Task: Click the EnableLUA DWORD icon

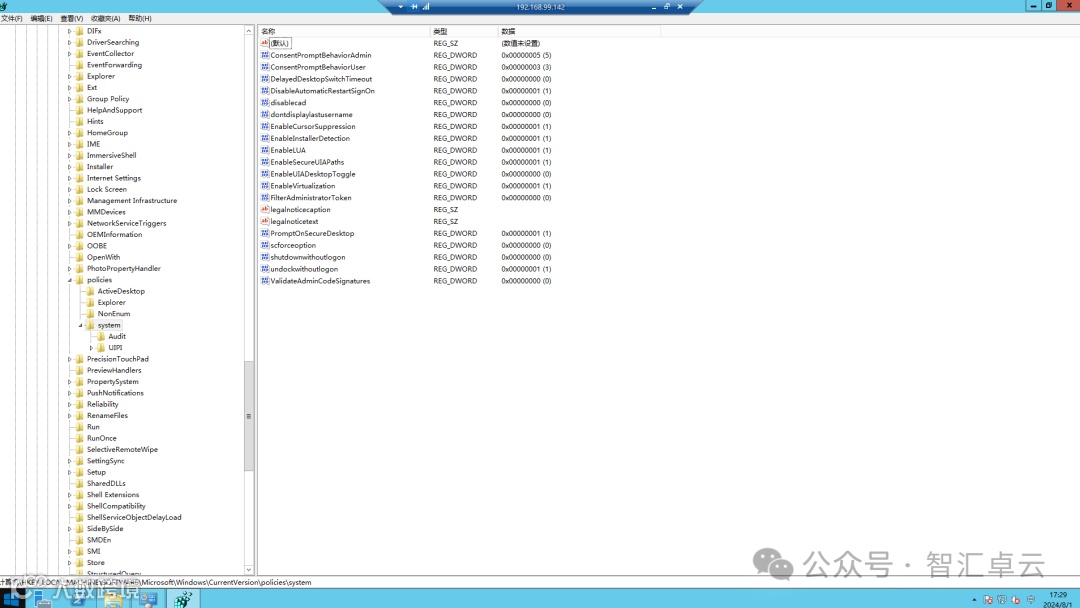Action: (x=264, y=150)
